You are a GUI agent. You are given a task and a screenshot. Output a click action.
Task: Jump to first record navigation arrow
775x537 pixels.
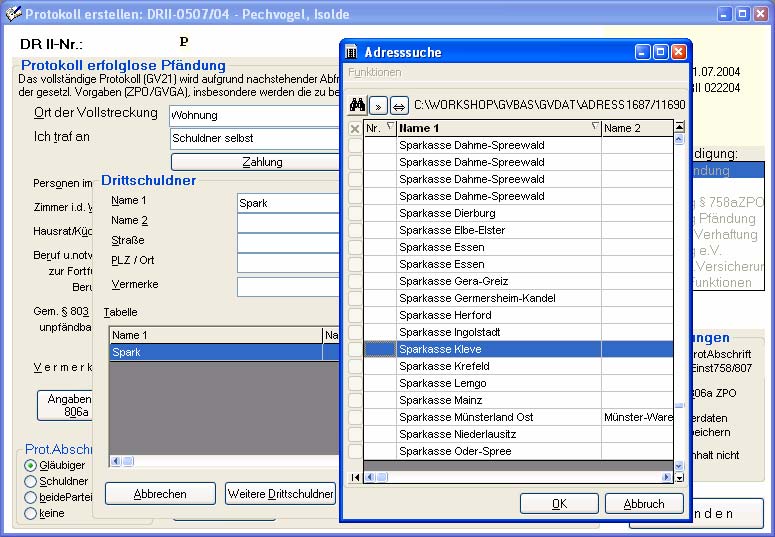(355, 477)
